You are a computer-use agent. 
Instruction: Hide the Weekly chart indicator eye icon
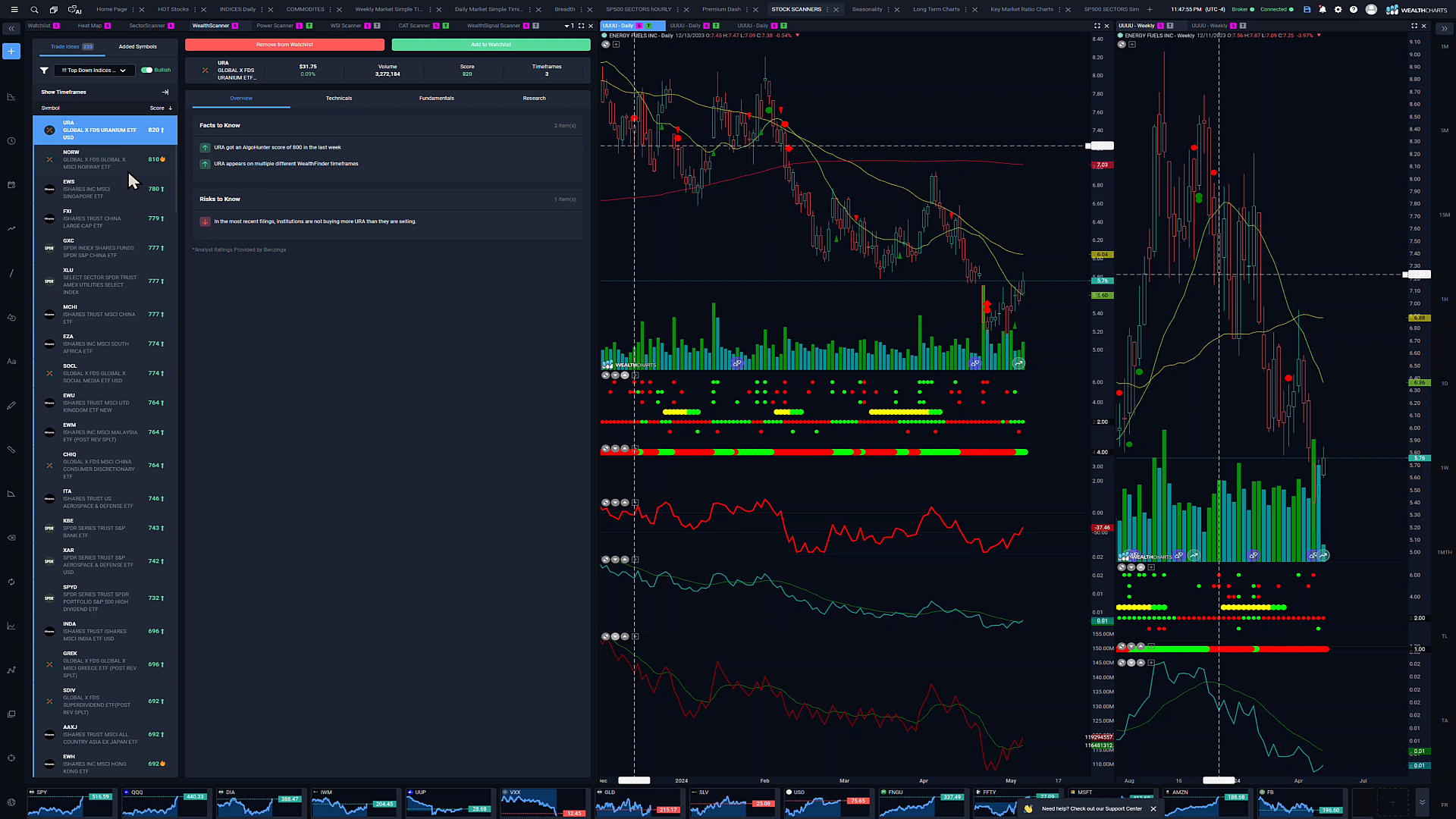pos(1121,45)
